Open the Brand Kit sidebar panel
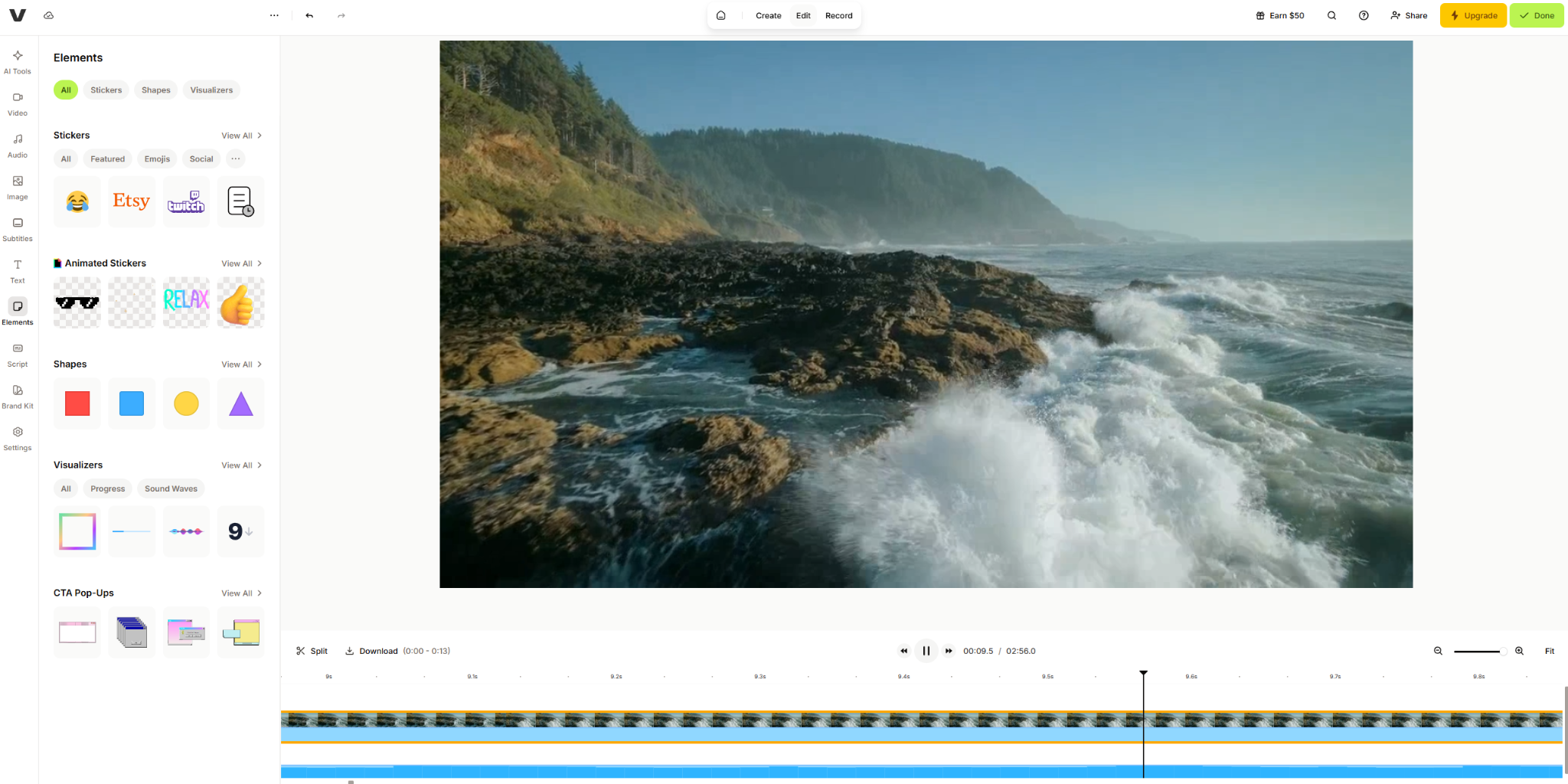The height and width of the screenshot is (784, 1568). [x=18, y=397]
